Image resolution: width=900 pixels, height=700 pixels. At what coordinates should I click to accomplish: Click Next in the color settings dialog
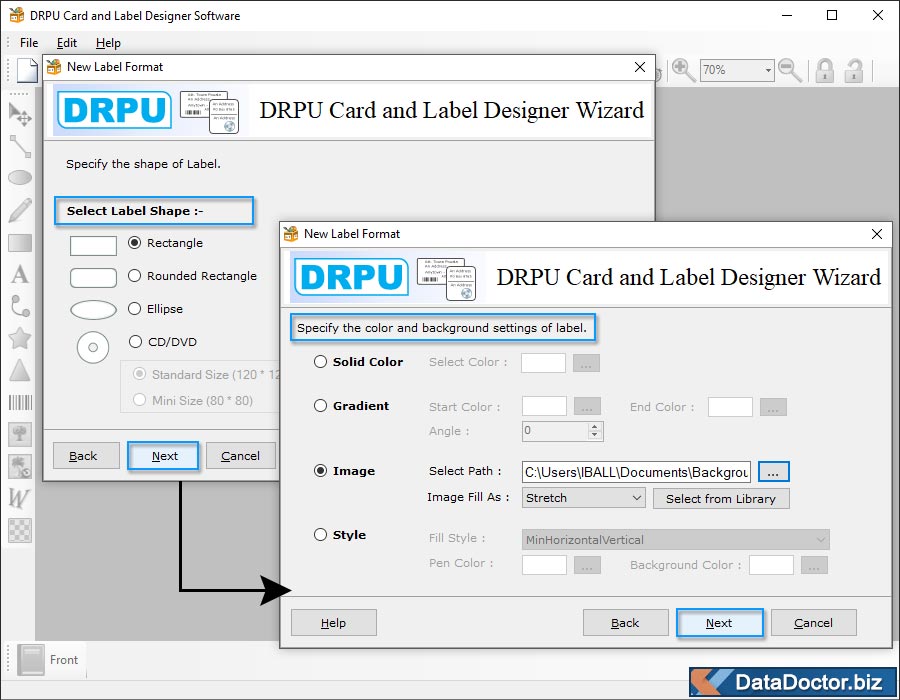[x=719, y=622]
